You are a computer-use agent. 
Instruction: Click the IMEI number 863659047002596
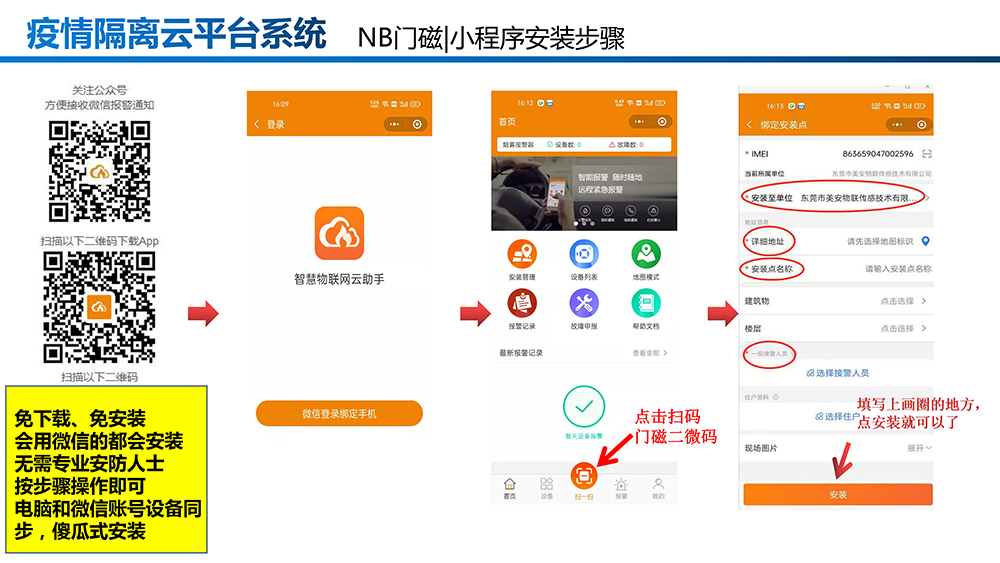pyautogui.click(x=878, y=154)
